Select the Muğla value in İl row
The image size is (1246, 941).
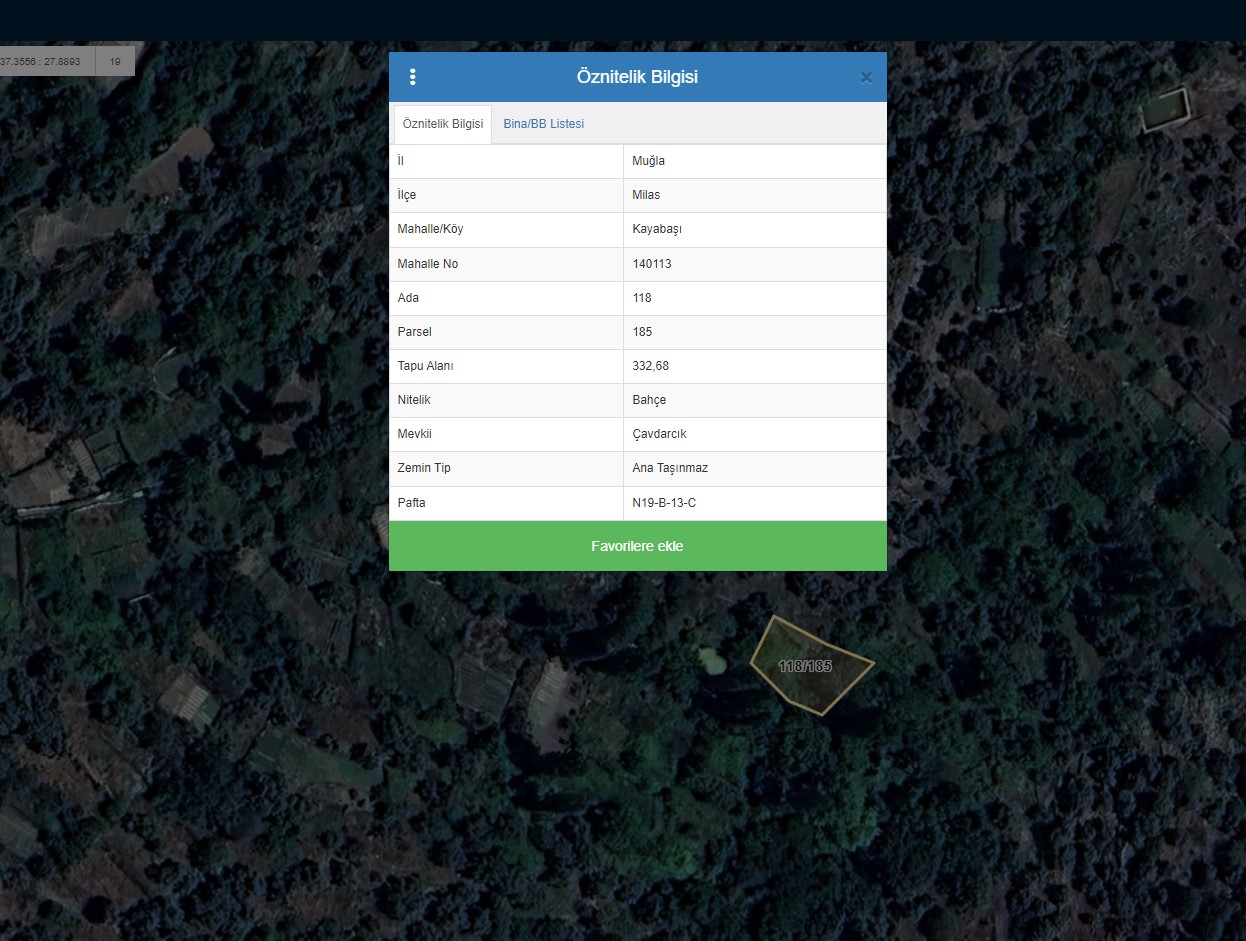[x=648, y=161]
